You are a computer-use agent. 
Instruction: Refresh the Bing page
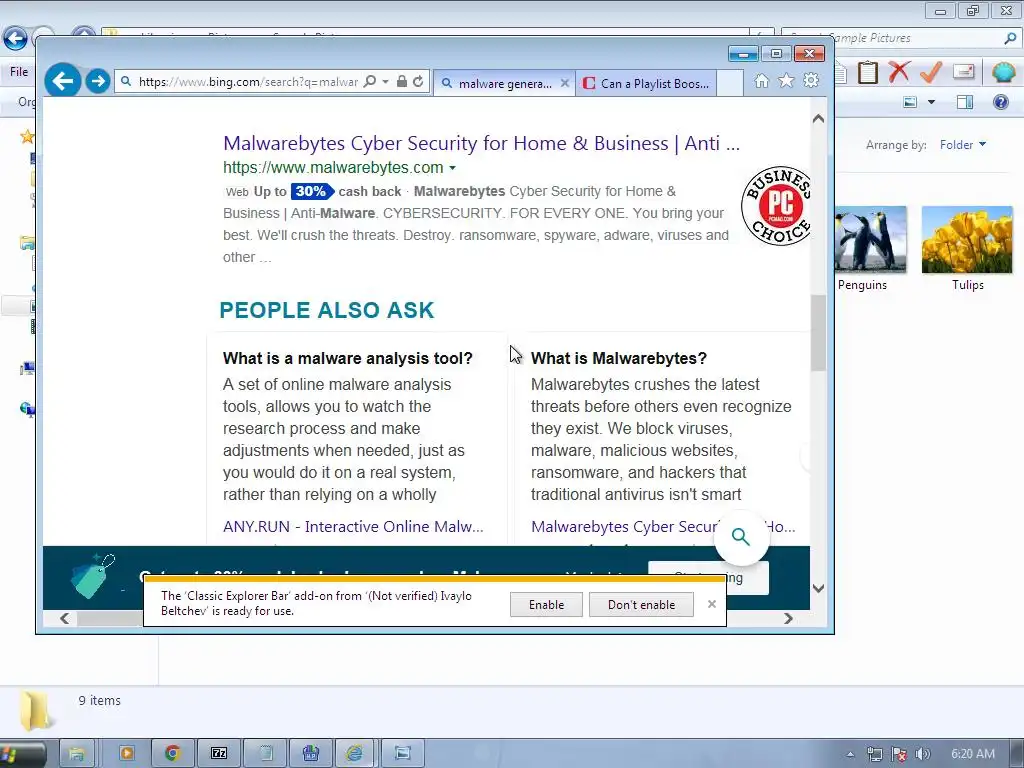pyautogui.click(x=418, y=82)
